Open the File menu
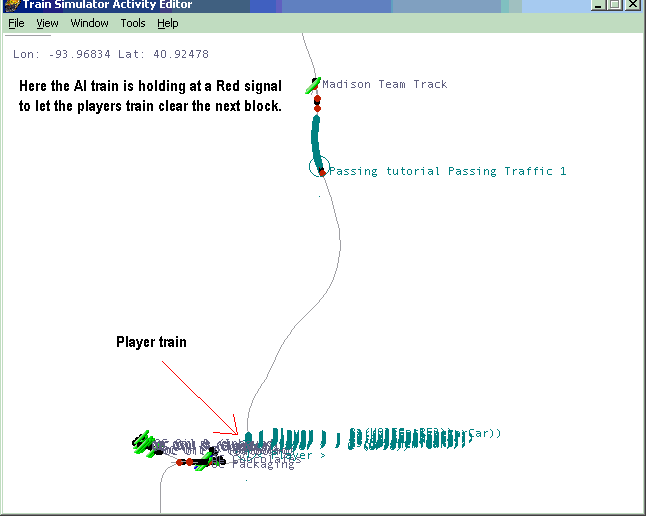This screenshot has width=646, height=516. pyautogui.click(x=16, y=23)
